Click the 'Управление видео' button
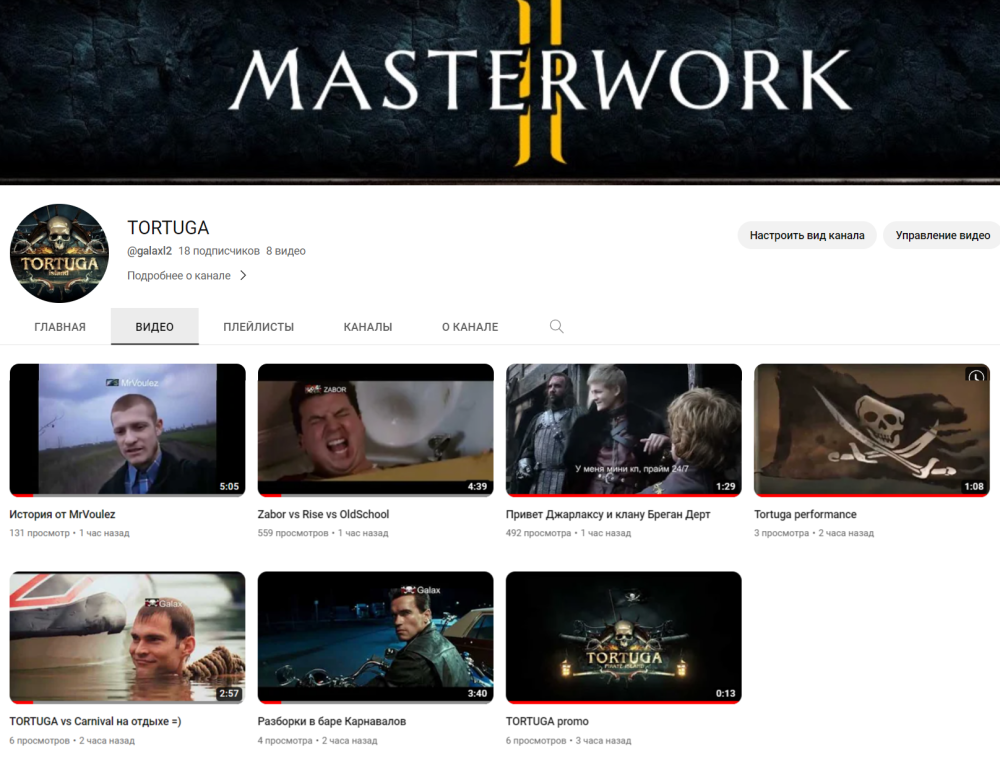This screenshot has height=759, width=1000. tap(942, 236)
